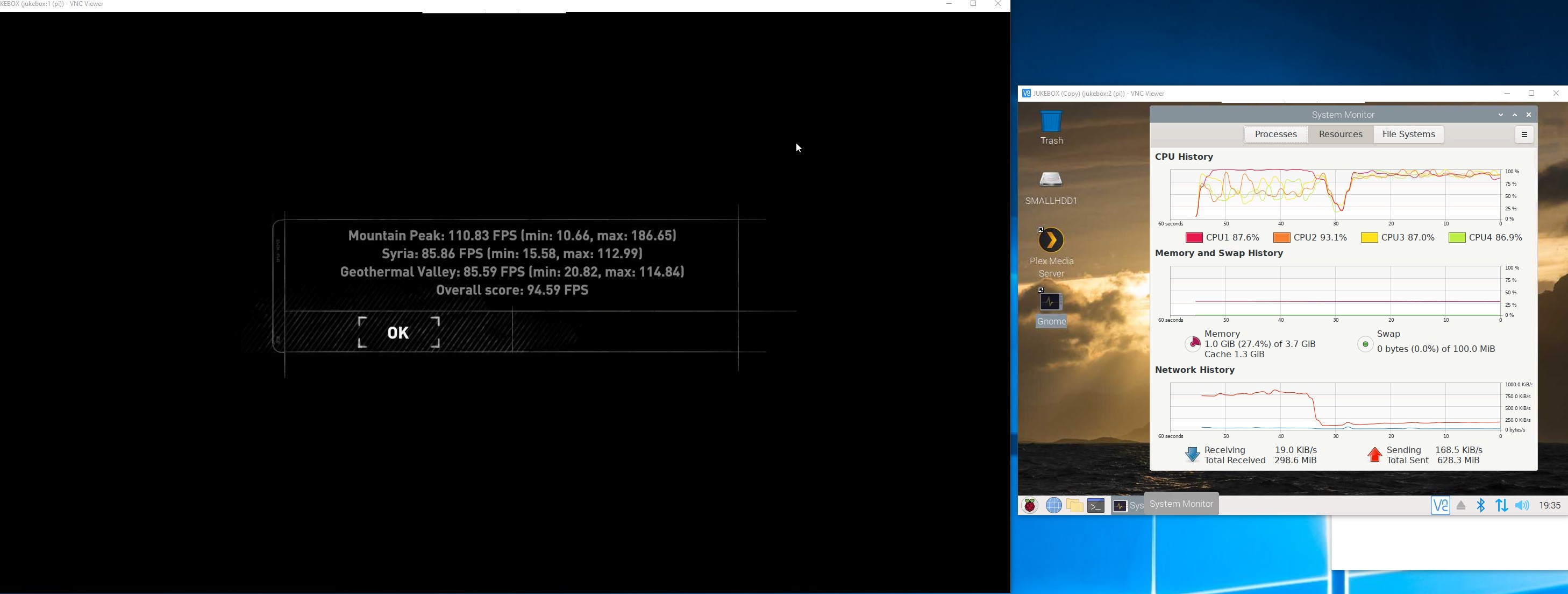
Task: Open the terminal from the taskbar
Action: pos(1096,506)
